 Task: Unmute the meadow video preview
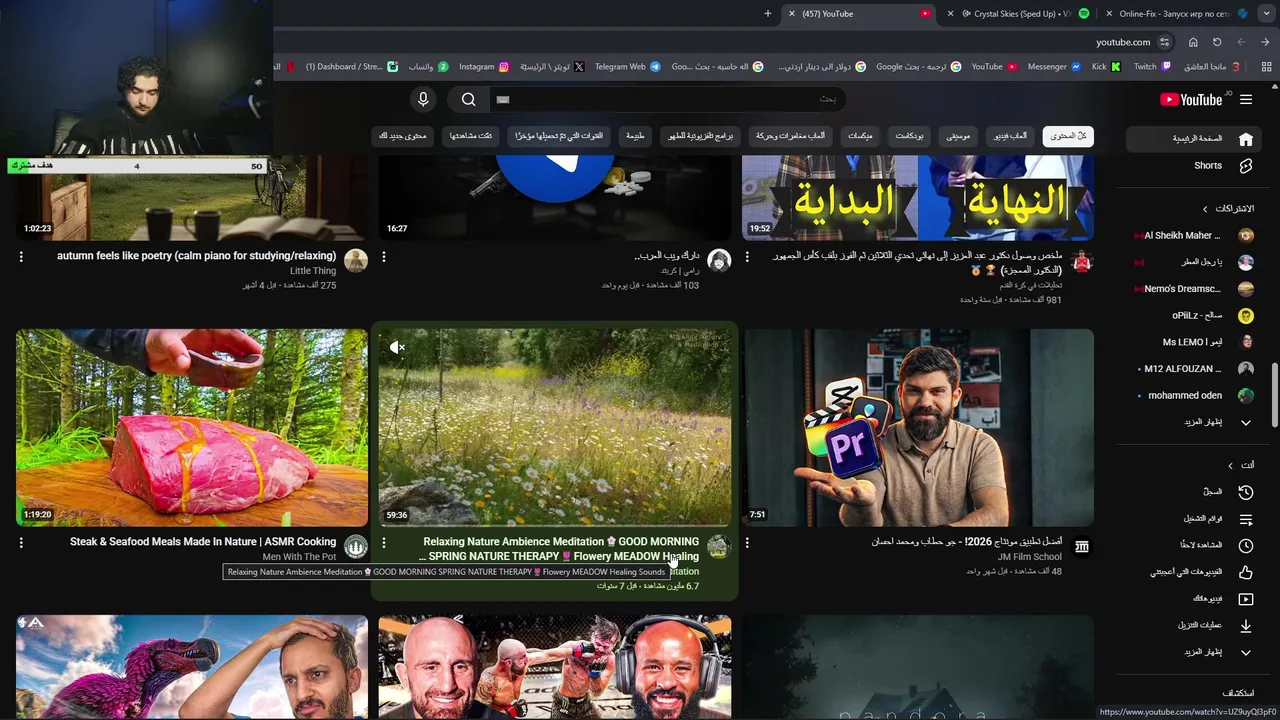click(397, 348)
